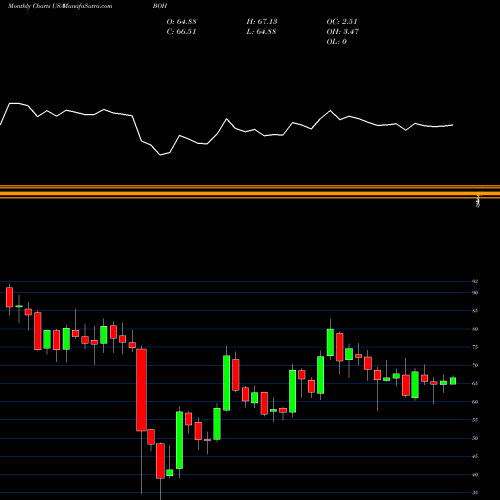
Task: Click the 'OC: 2.51' reading
Action: pos(342,22)
